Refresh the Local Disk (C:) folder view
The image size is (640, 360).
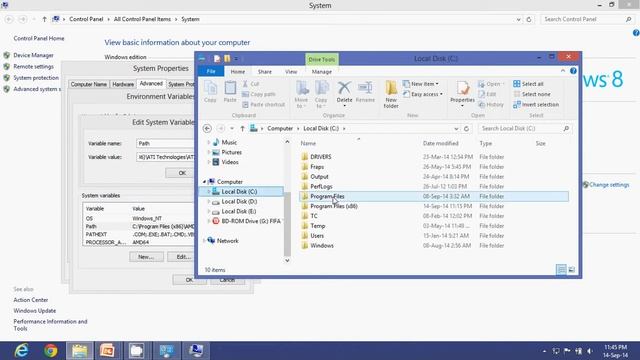click(x=466, y=129)
